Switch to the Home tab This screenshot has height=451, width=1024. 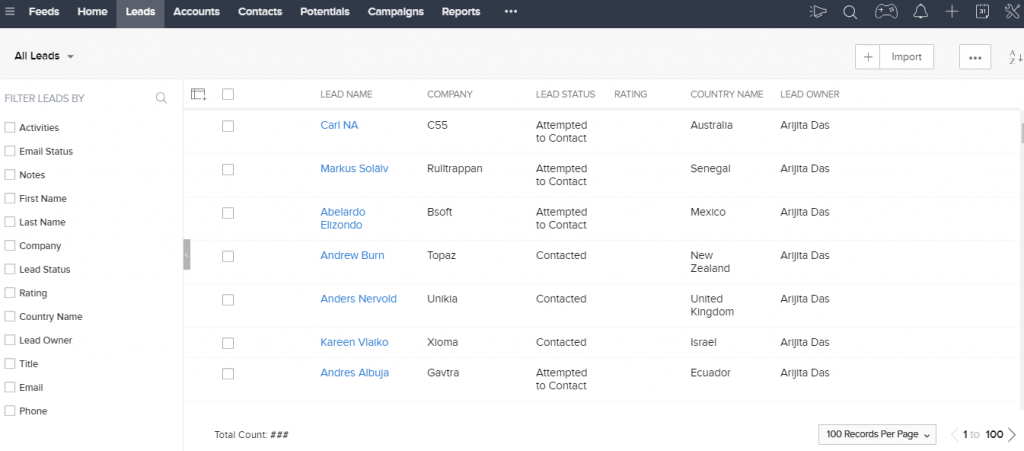coord(93,12)
